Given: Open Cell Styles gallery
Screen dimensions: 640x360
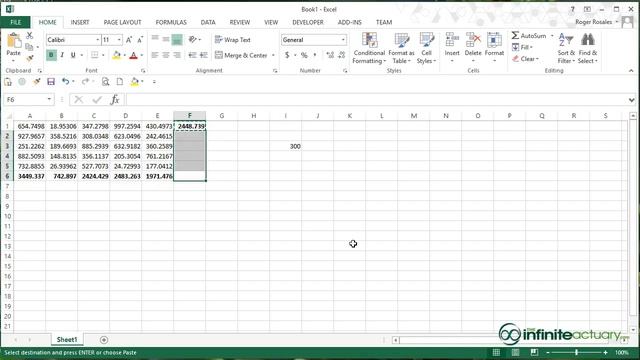Looking at the screenshot, I should click(x=427, y=48).
